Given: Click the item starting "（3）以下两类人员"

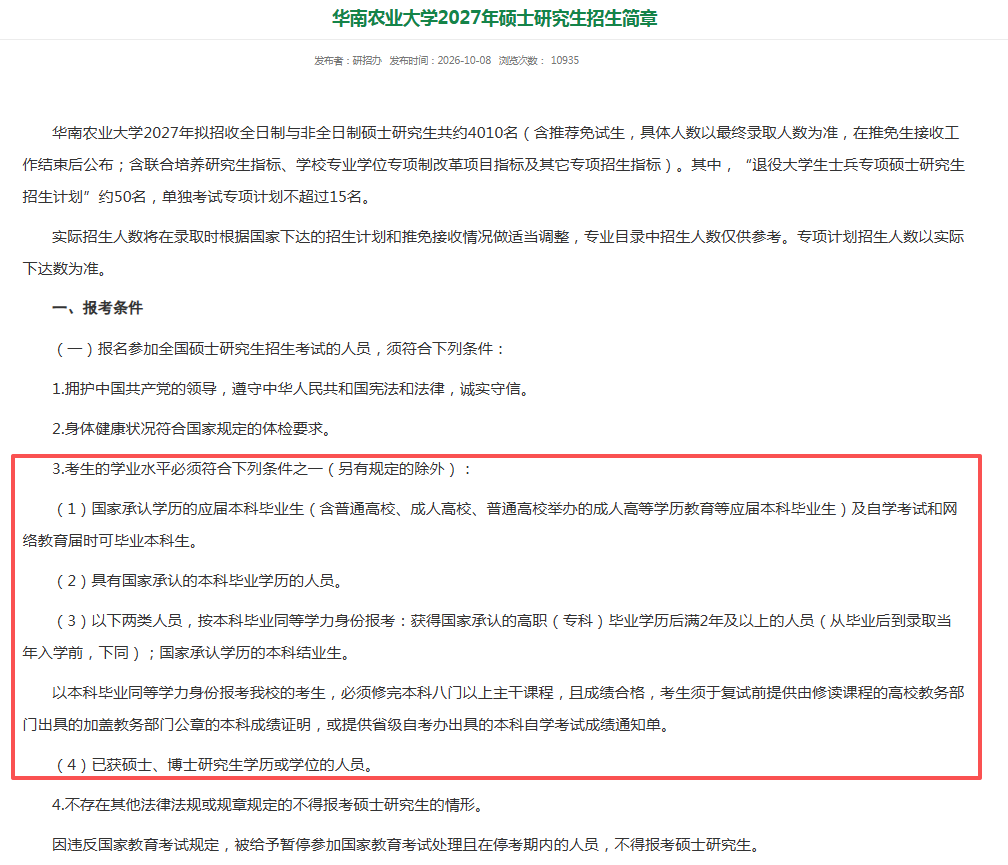Looking at the screenshot, I should pyautogui.click(x=487, y=636).
